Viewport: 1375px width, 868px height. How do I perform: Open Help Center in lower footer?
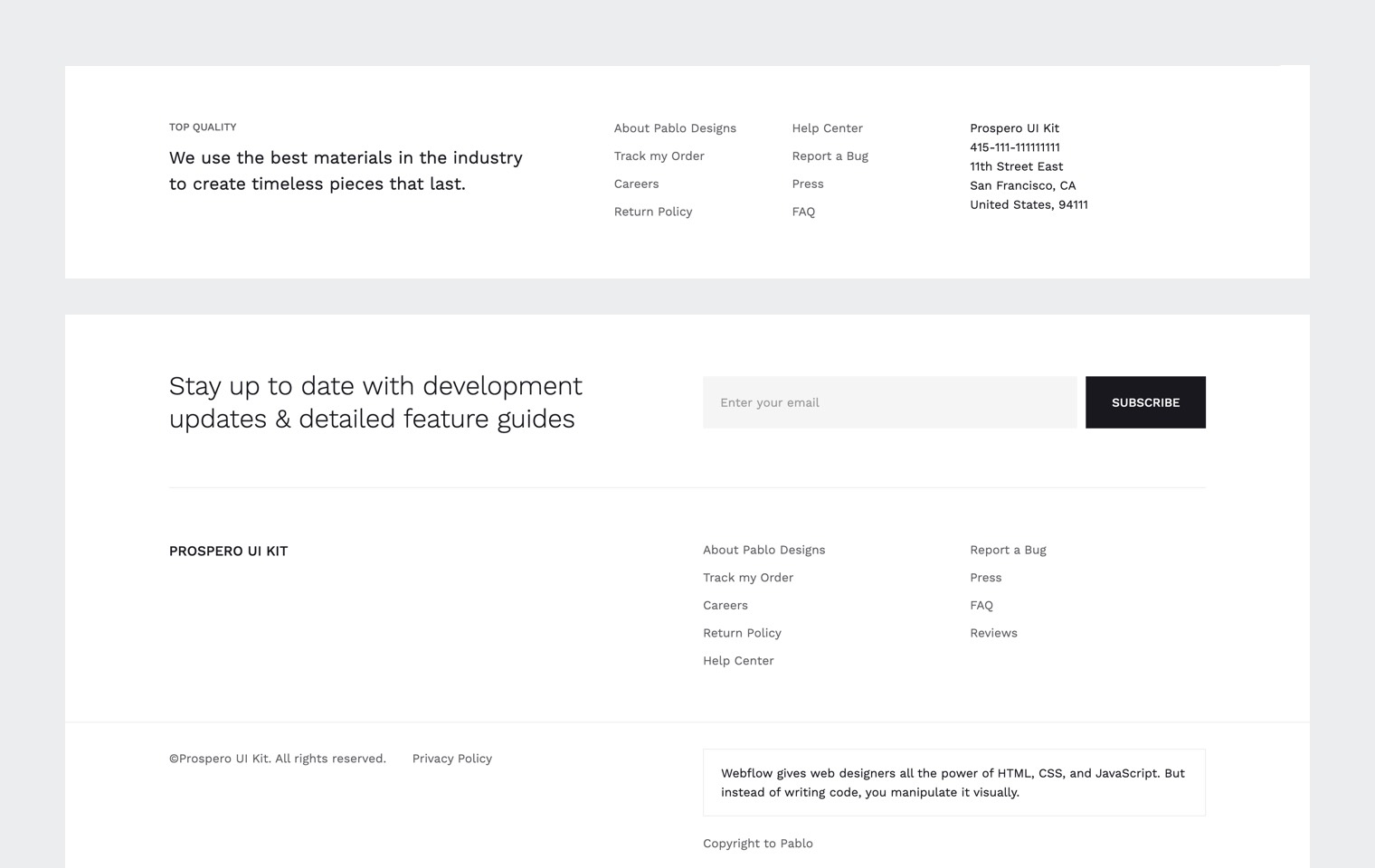pyautogui.click(x=738, y=661)
